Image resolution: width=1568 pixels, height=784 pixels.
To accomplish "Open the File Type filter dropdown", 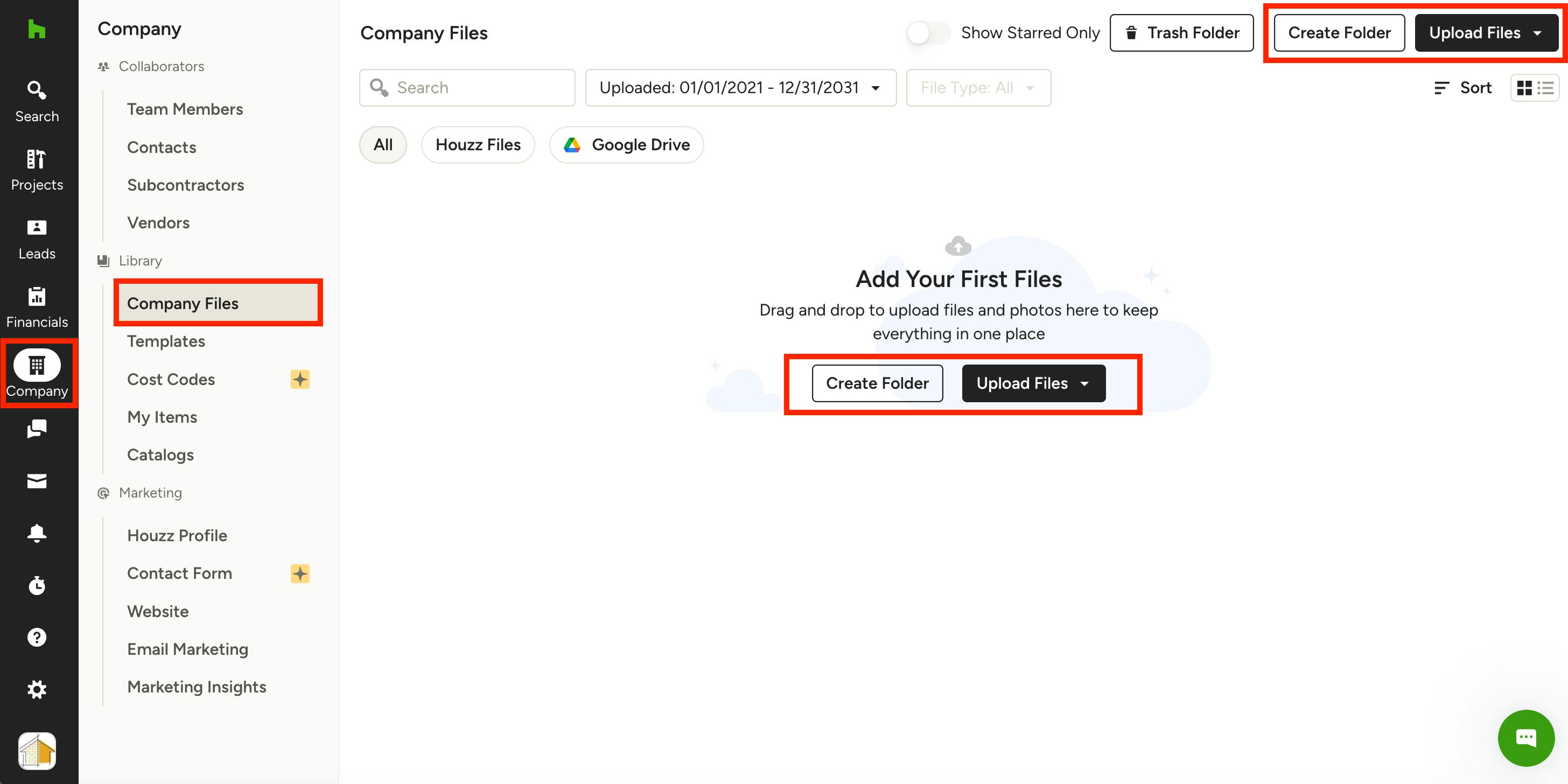I will [x=978, y=88].
